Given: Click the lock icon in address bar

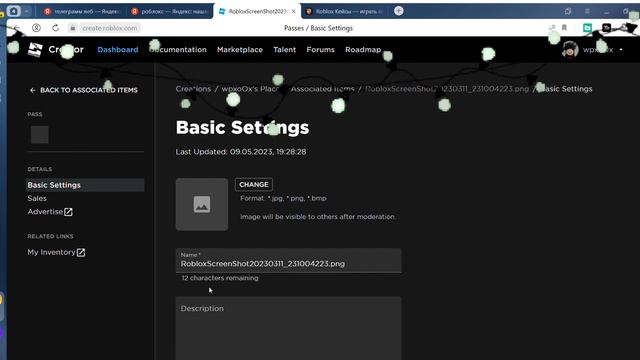Looking at the screenshot, I should (x=73, y=28).
